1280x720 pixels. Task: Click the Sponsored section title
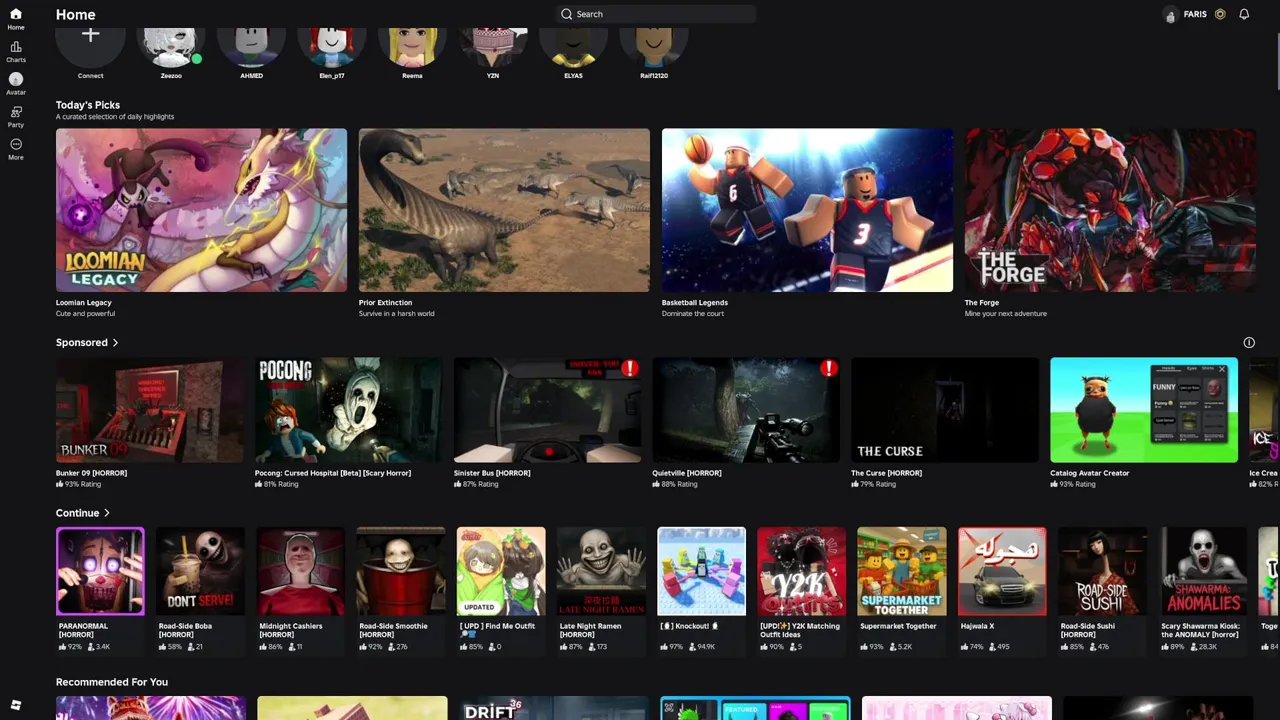[x=82, y=343]
